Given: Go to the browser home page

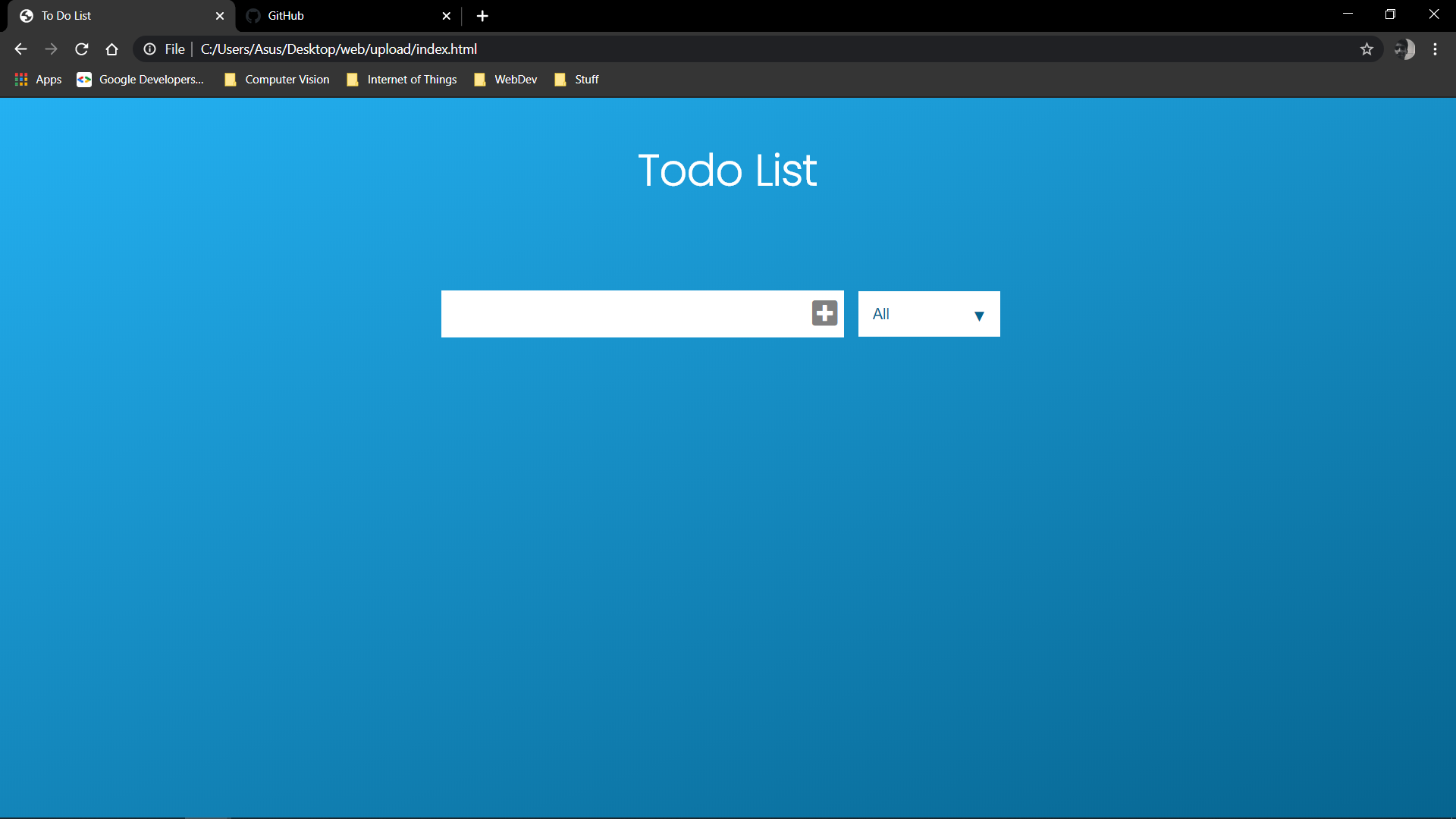Looking at the screenshot, I should 112,49.
